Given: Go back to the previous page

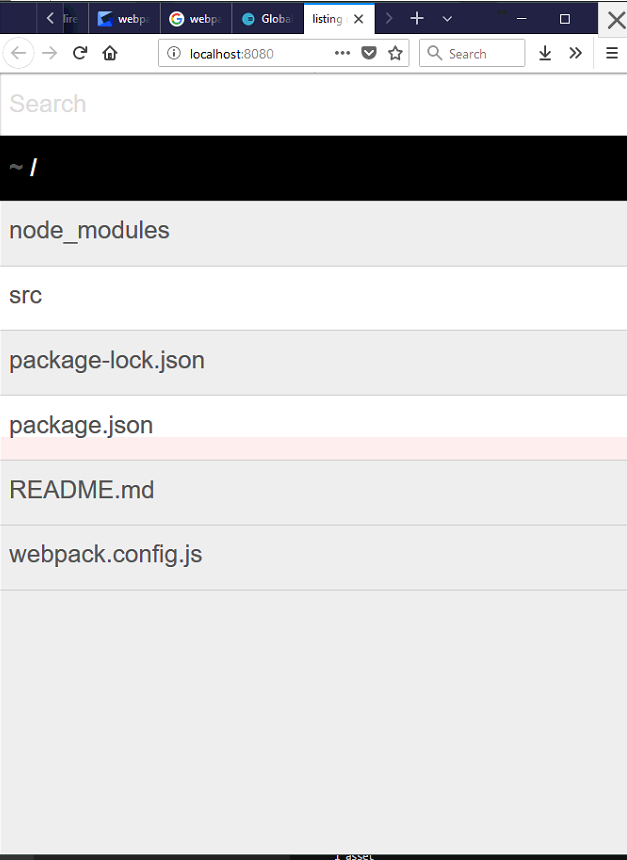Looking at the screenshot, I should (19, 53).
